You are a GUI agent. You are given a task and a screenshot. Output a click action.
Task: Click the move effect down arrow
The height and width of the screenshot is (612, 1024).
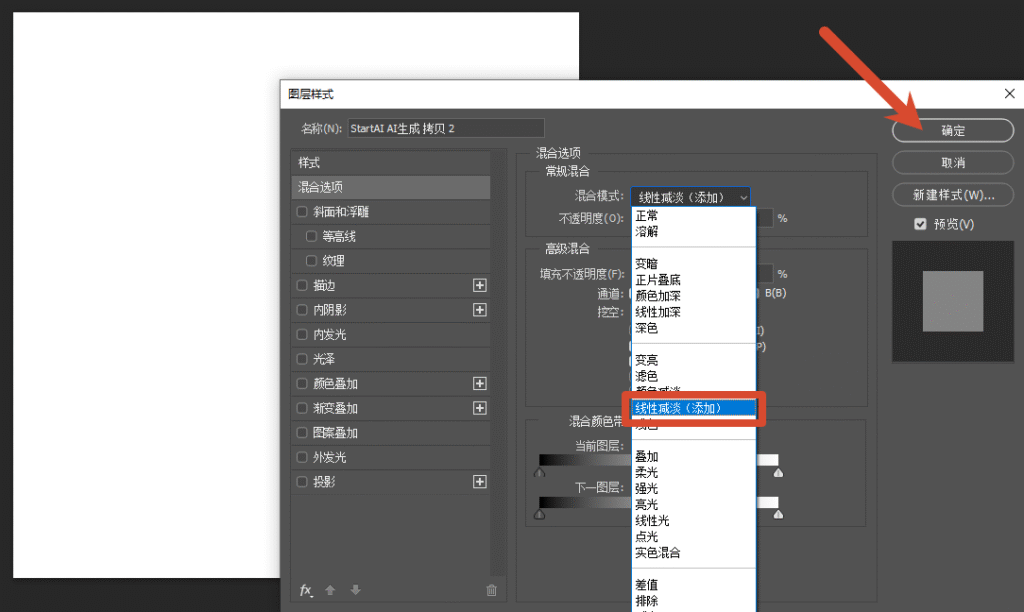tap(355, 590)
